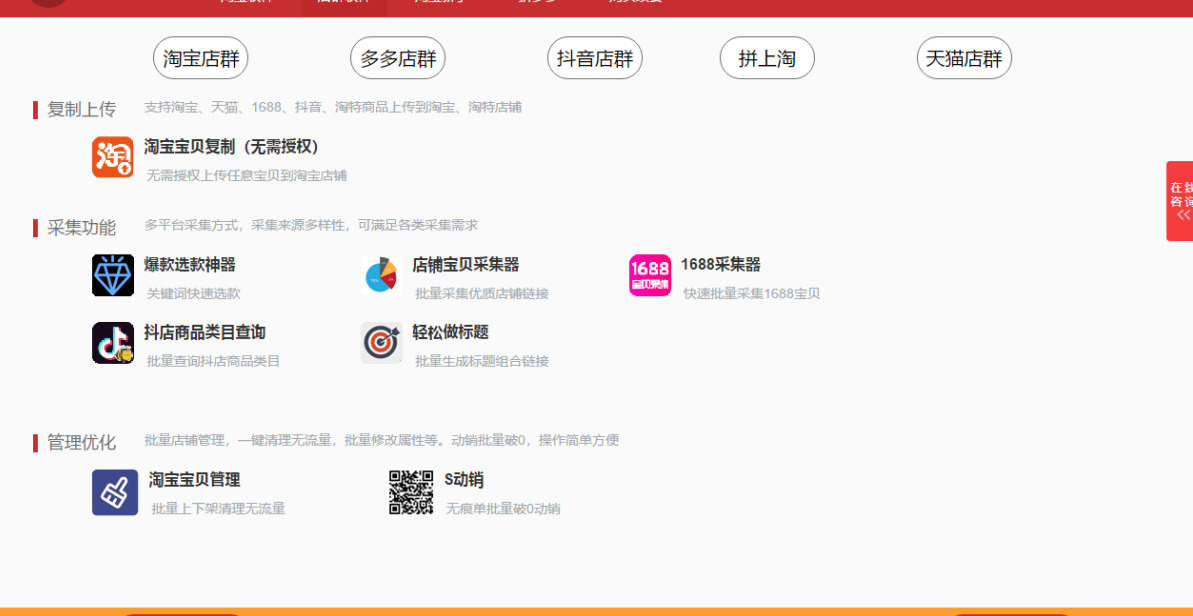Viewport: 1193px width, 616px height.
Task: Click description 批量生成标题组合链接
Action: click(x=482, y=361)
